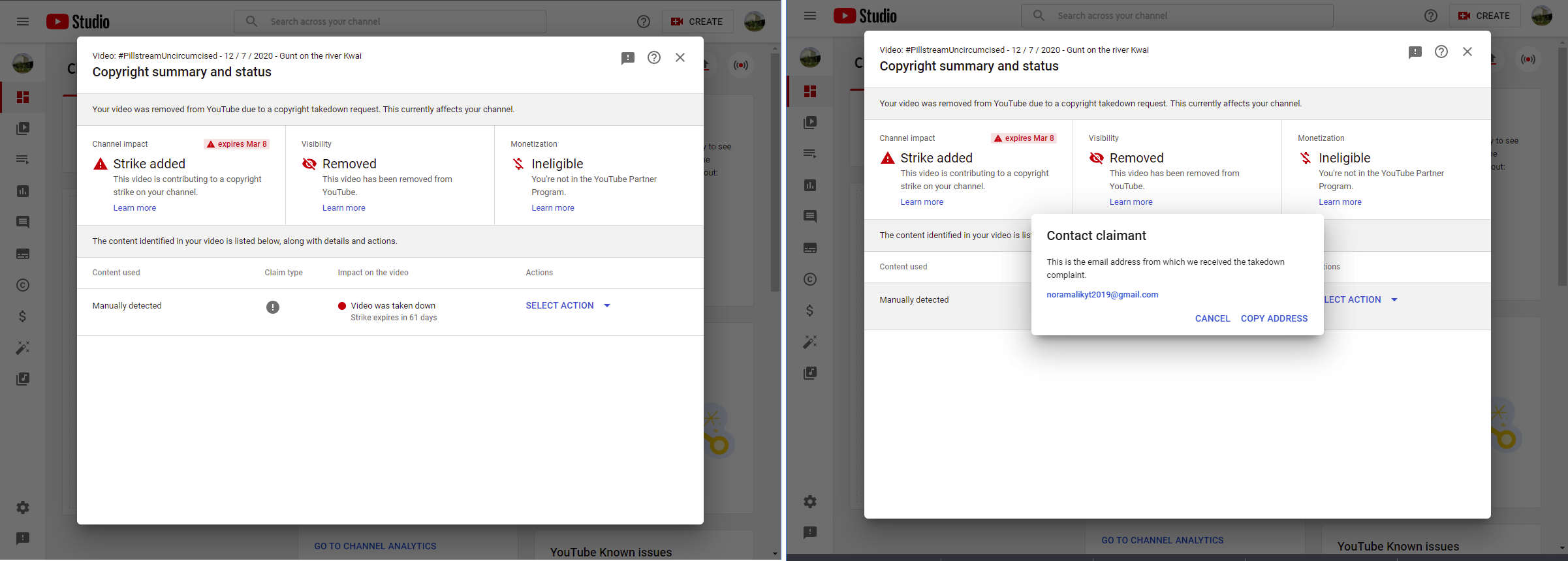Click dropdown arrow next to partially hidden LECT ACTION
The image size is (1568, 561).
[1394, 300]
